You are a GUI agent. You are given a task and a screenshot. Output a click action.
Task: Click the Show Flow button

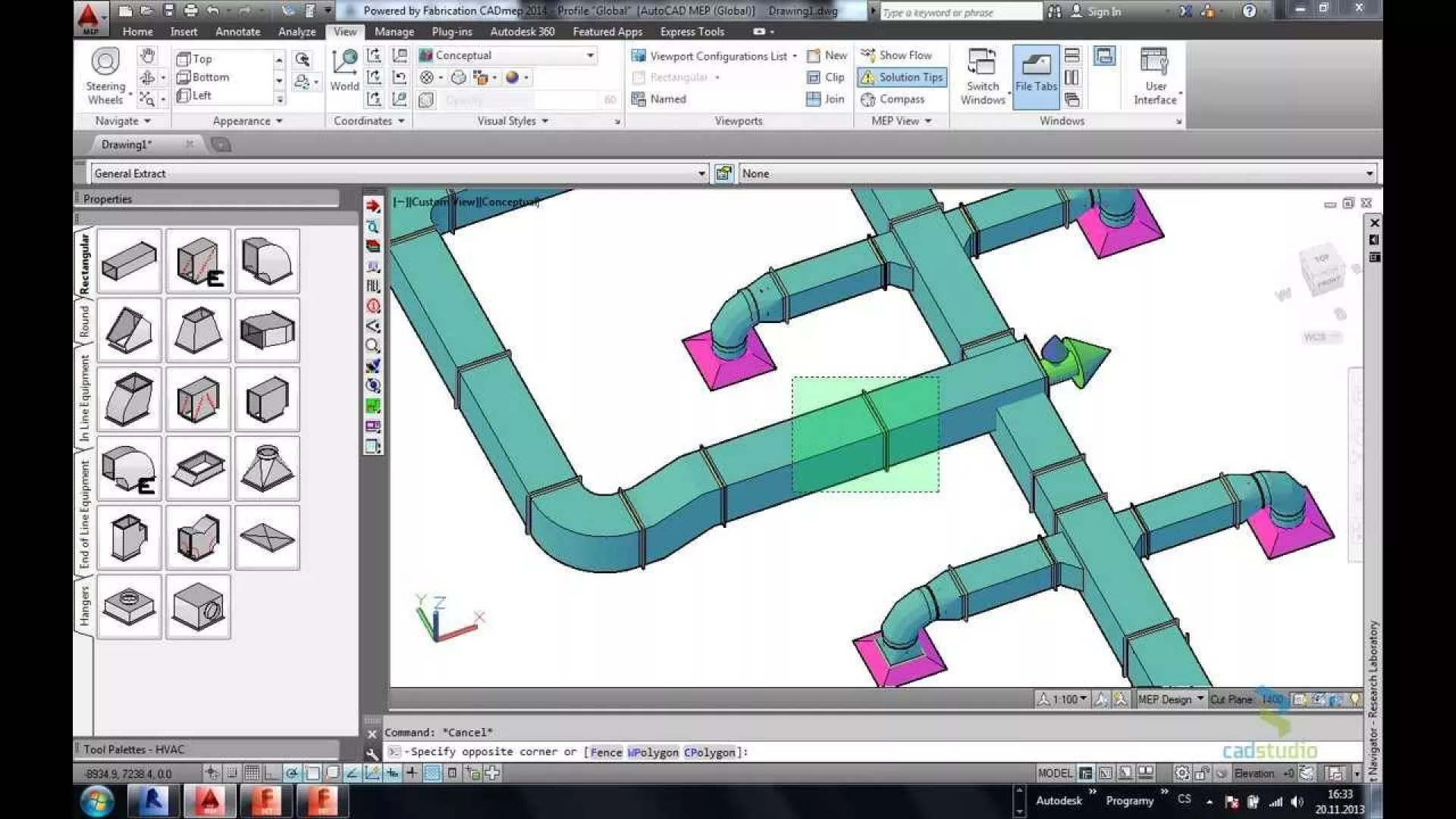pyautogui.click(x=896, y=55)
